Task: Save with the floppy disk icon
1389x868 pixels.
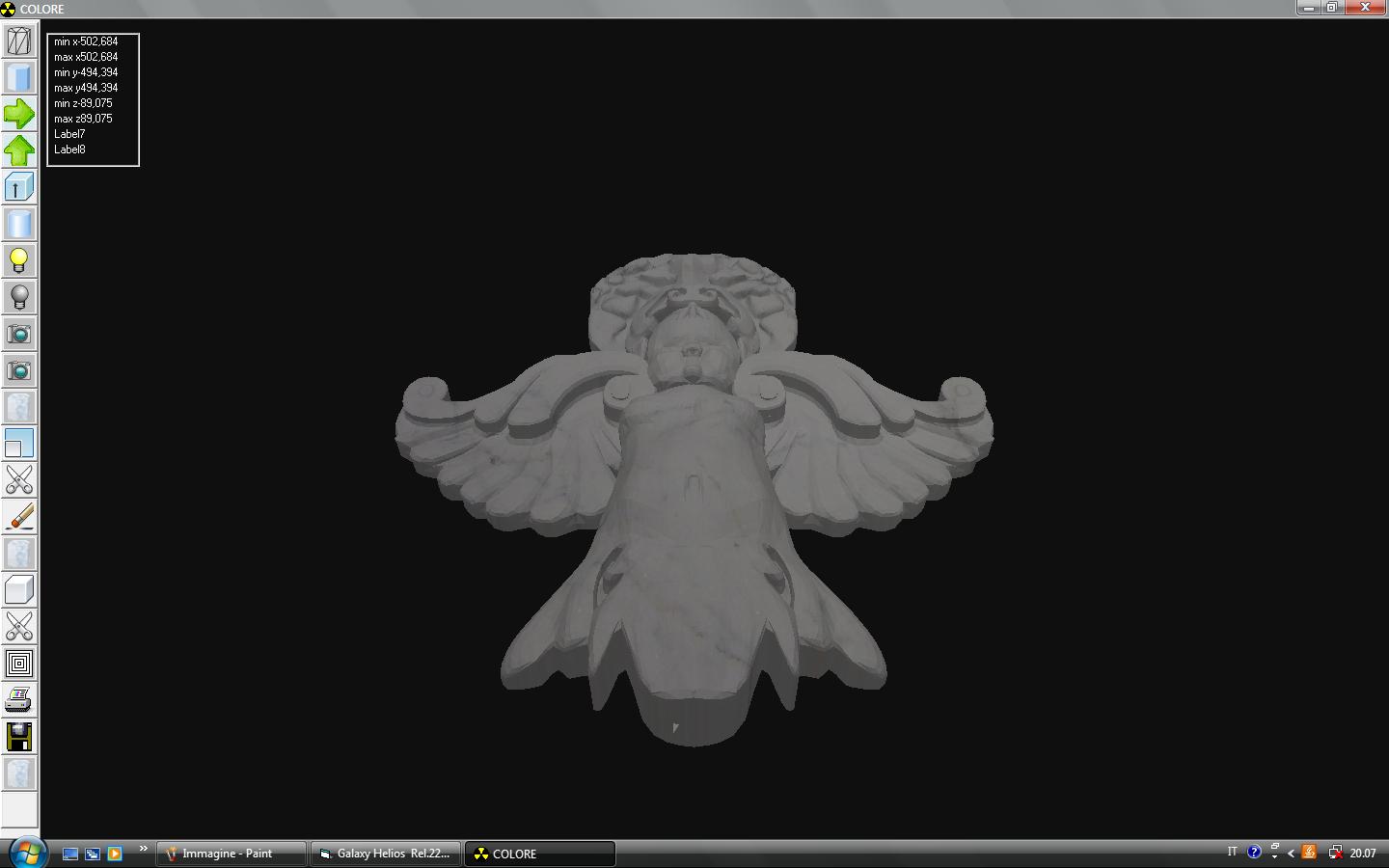Action: (19, 737)
